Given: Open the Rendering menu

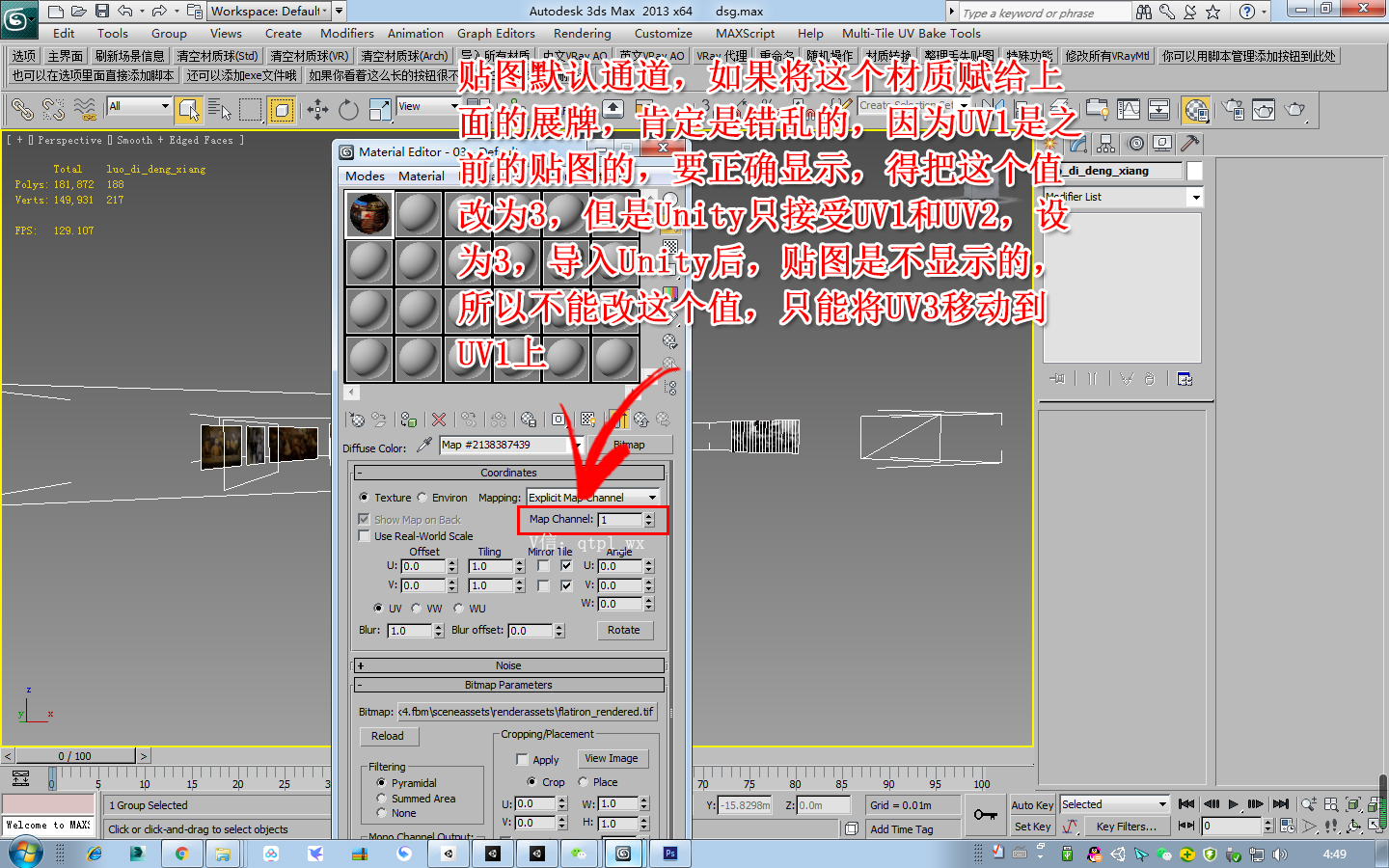Looking at the screenshot, I should [x=582, y=33].
